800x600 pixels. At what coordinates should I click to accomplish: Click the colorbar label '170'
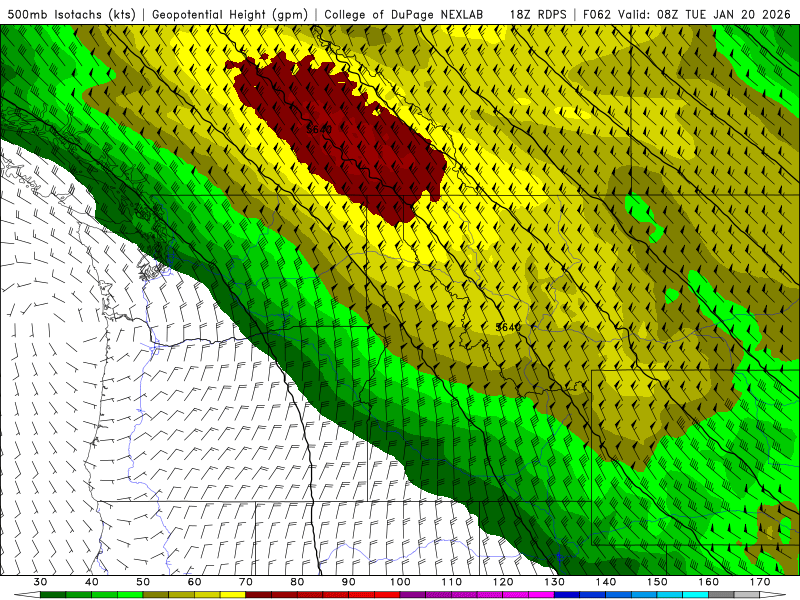[760, 582]
